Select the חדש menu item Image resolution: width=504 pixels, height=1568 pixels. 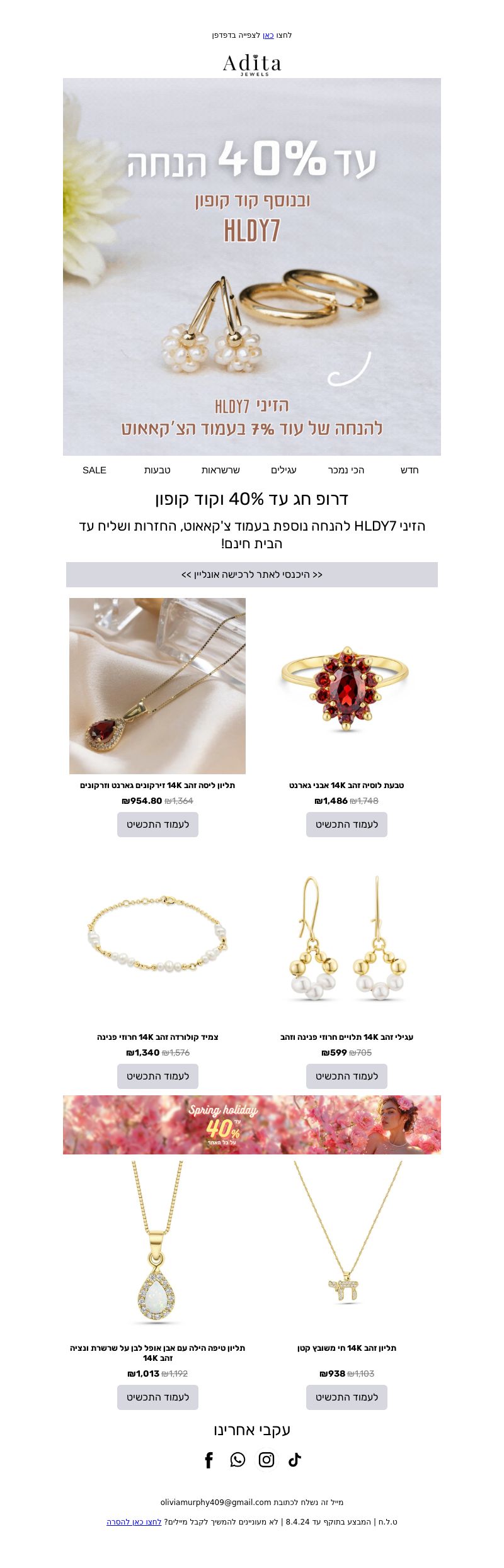coord(409,470)
